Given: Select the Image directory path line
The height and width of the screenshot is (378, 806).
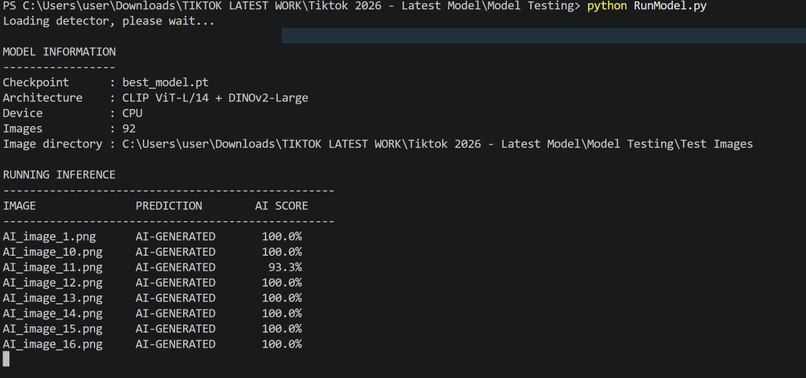Looking at the screenshot, I should tap(378, 144).
